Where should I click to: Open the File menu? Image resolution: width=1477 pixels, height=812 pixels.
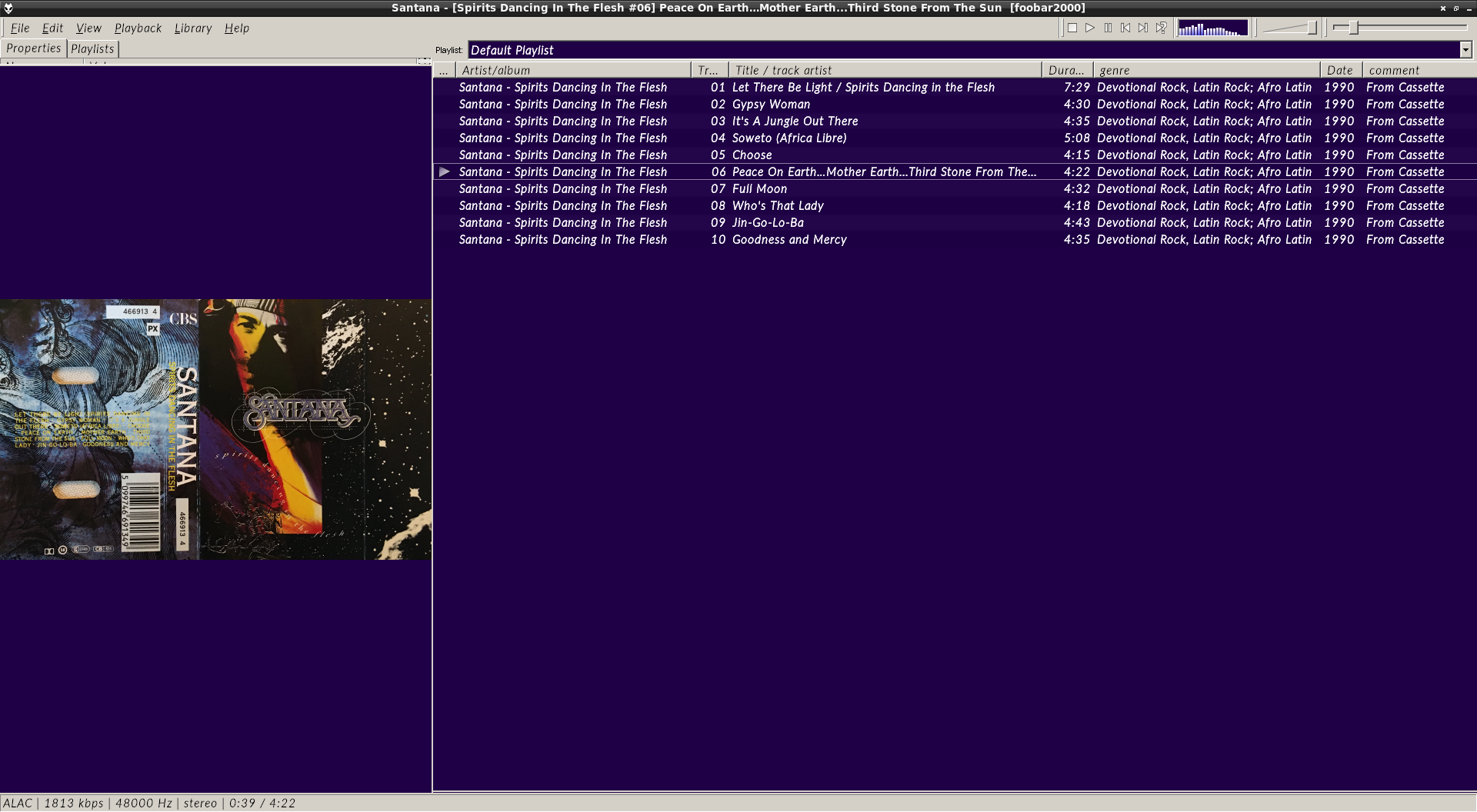[x=20, y=28]
